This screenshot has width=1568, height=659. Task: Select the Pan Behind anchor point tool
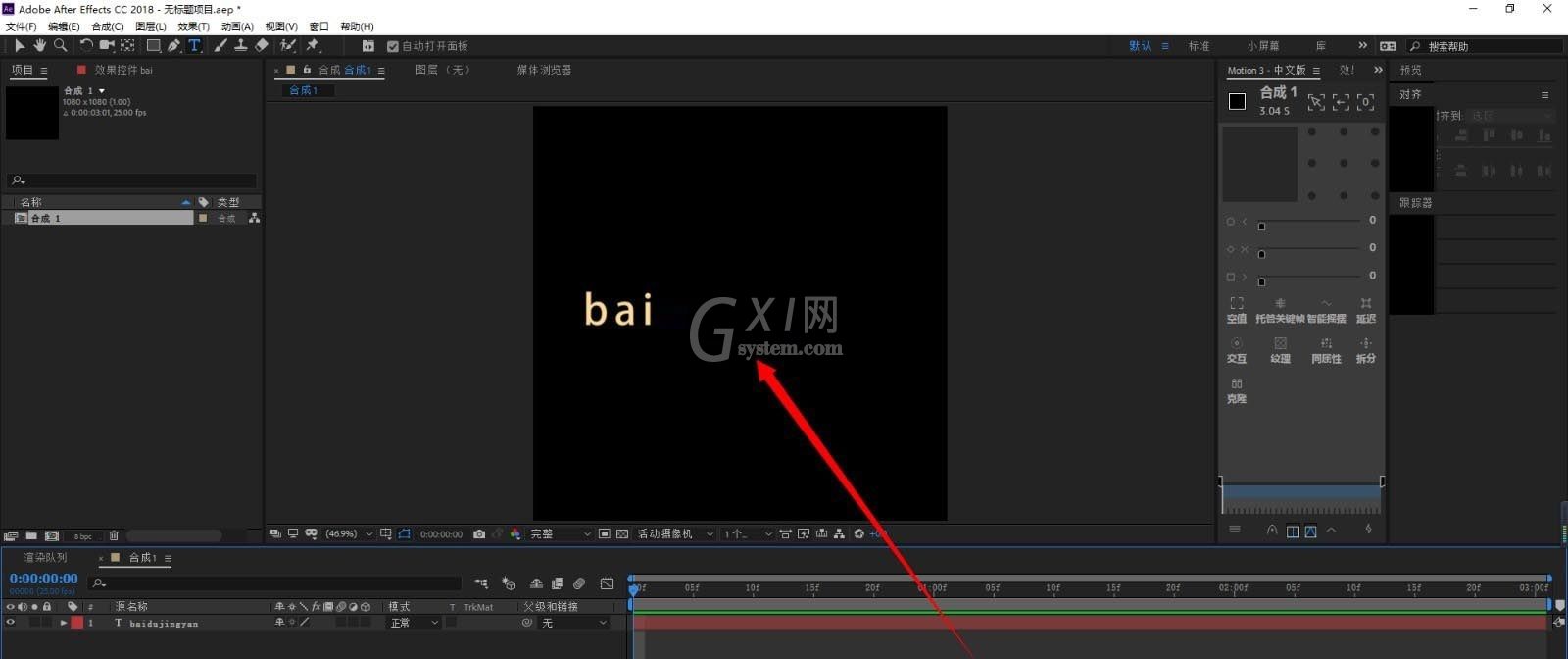(x=127, y=45)
